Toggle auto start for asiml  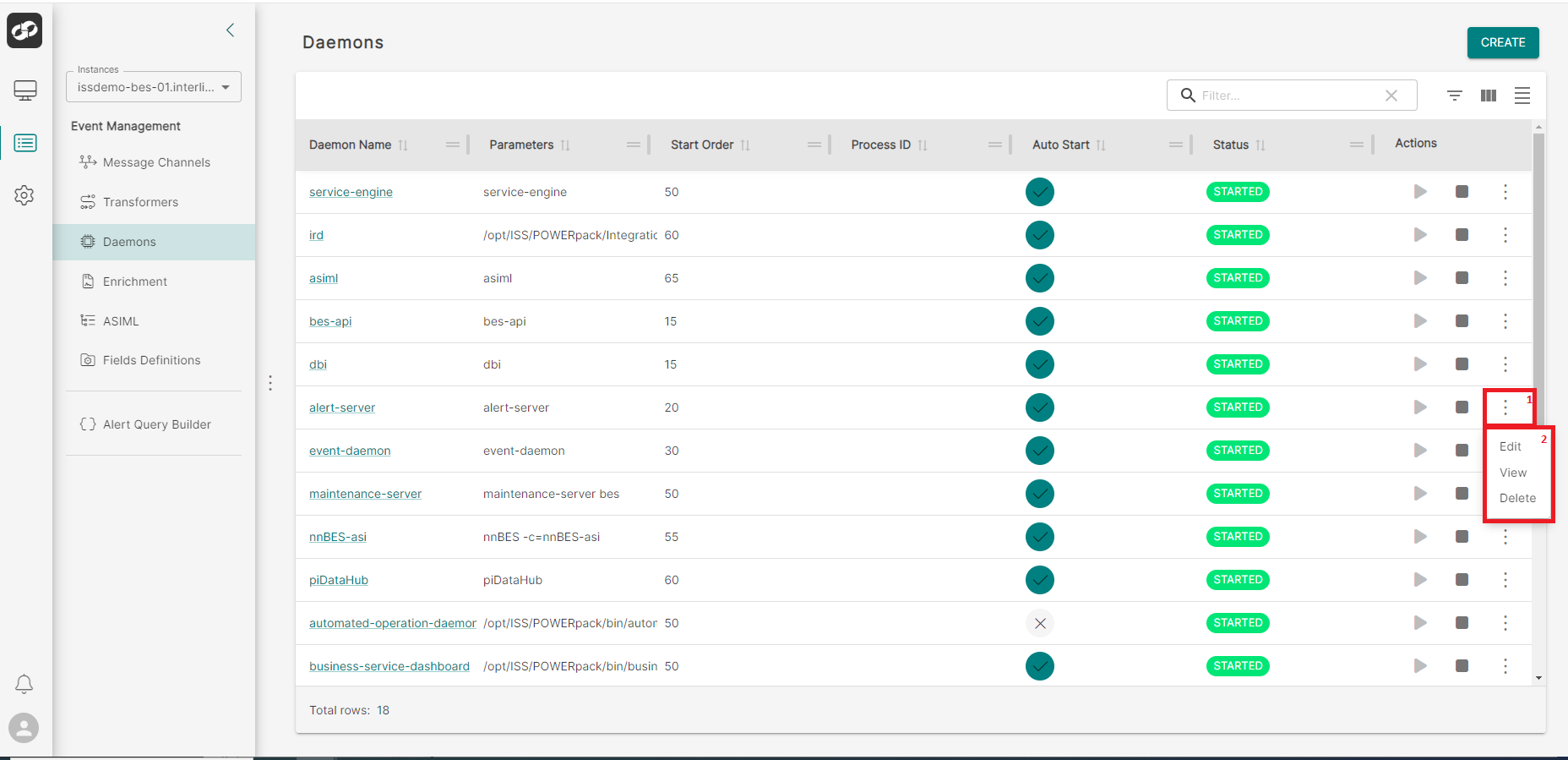(1040, 278)
